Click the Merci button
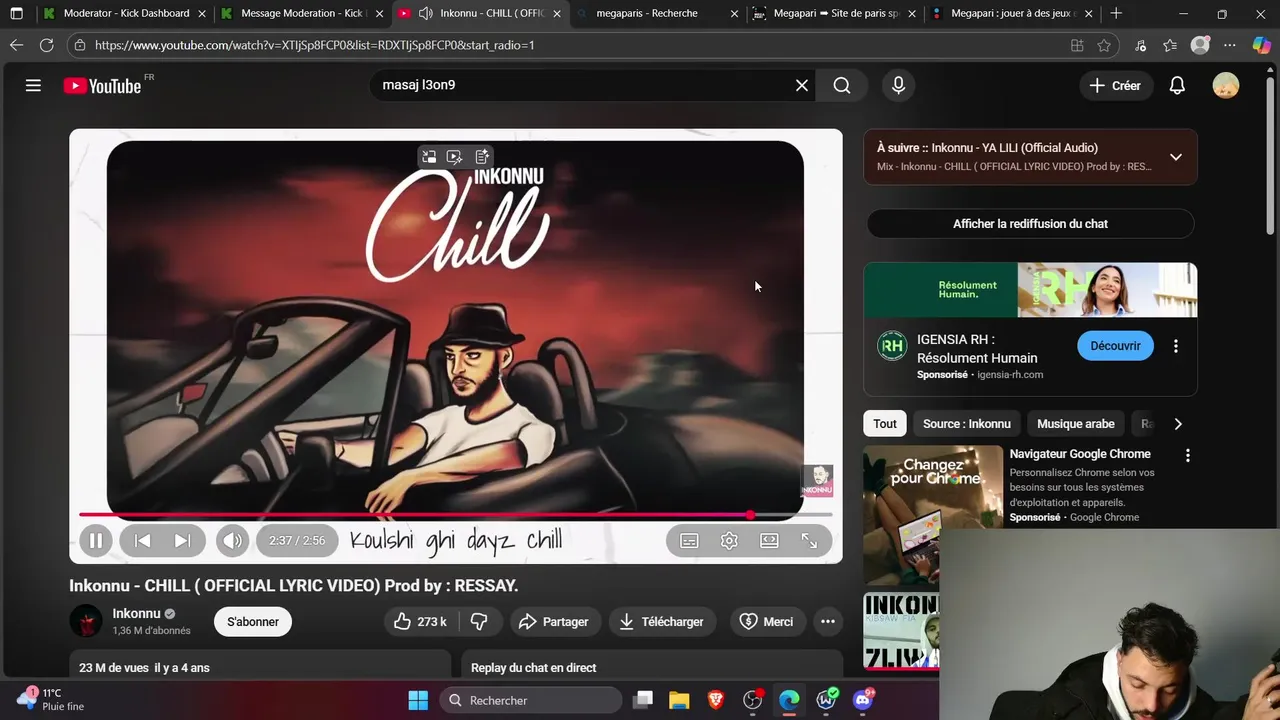Image resolution: width=1280 pixels, height=720 pixels. click(x=767, y=622)
